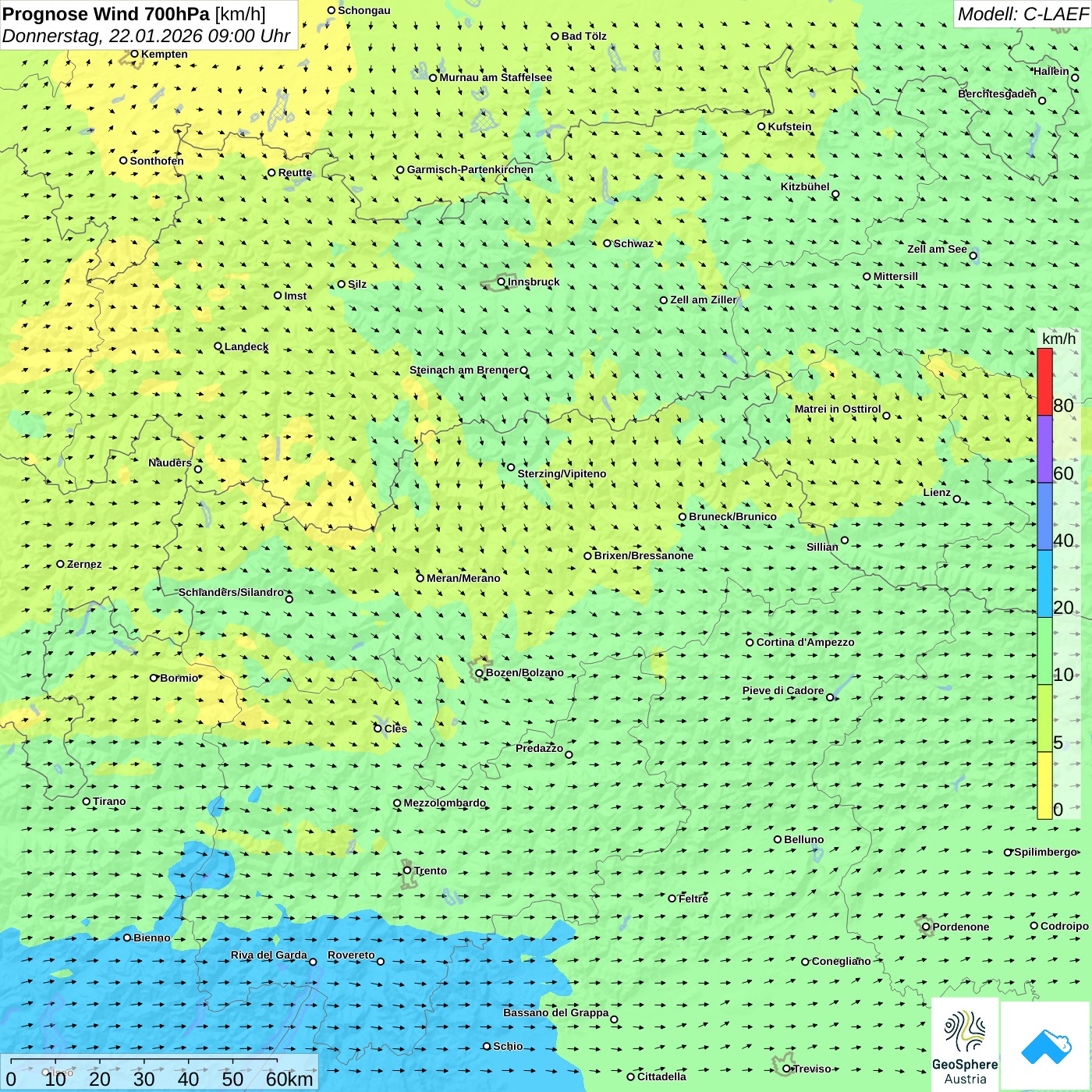Select the Zell am See label
The height and width of the screenshot is (1092, 1092).
(x=937, y=249)
